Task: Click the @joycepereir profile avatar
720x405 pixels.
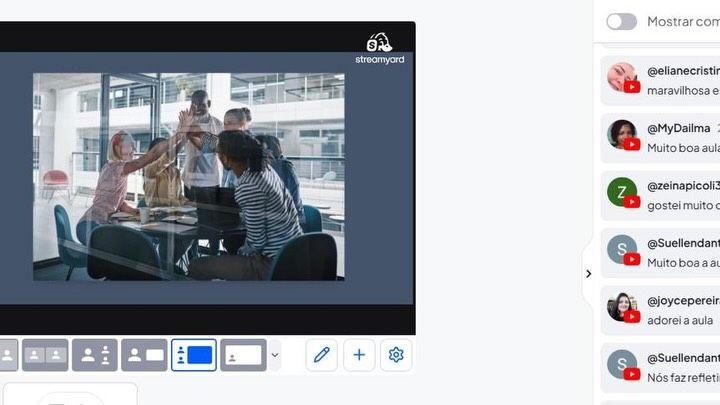Action: pyautogui.click(x=622, y=307)
